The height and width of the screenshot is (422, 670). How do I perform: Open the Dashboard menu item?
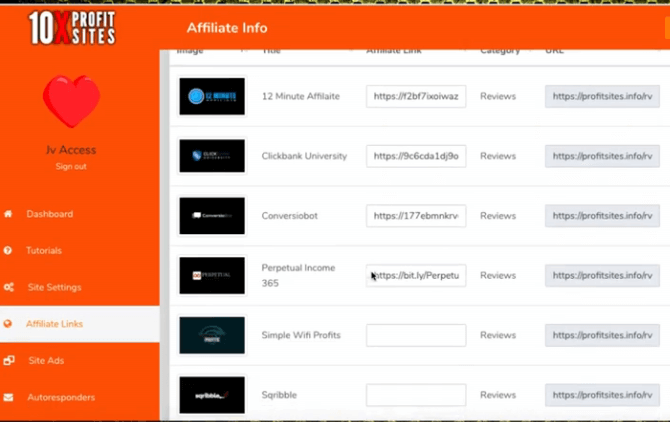pos(50,214)
